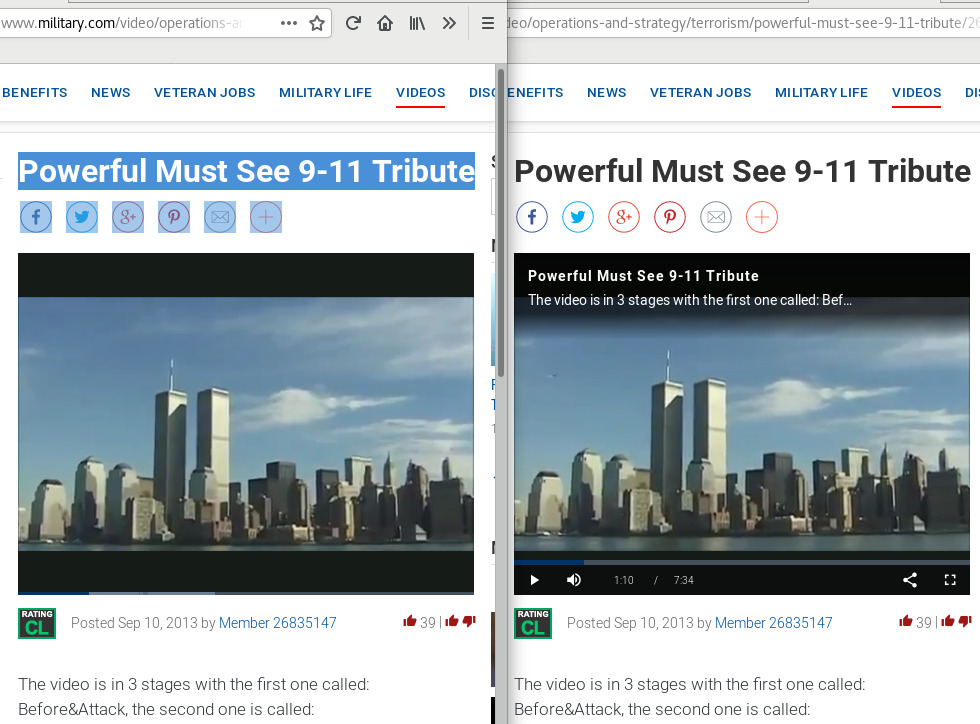Share on Twitter in right window

pyautogui.click(x=578, y=217)
